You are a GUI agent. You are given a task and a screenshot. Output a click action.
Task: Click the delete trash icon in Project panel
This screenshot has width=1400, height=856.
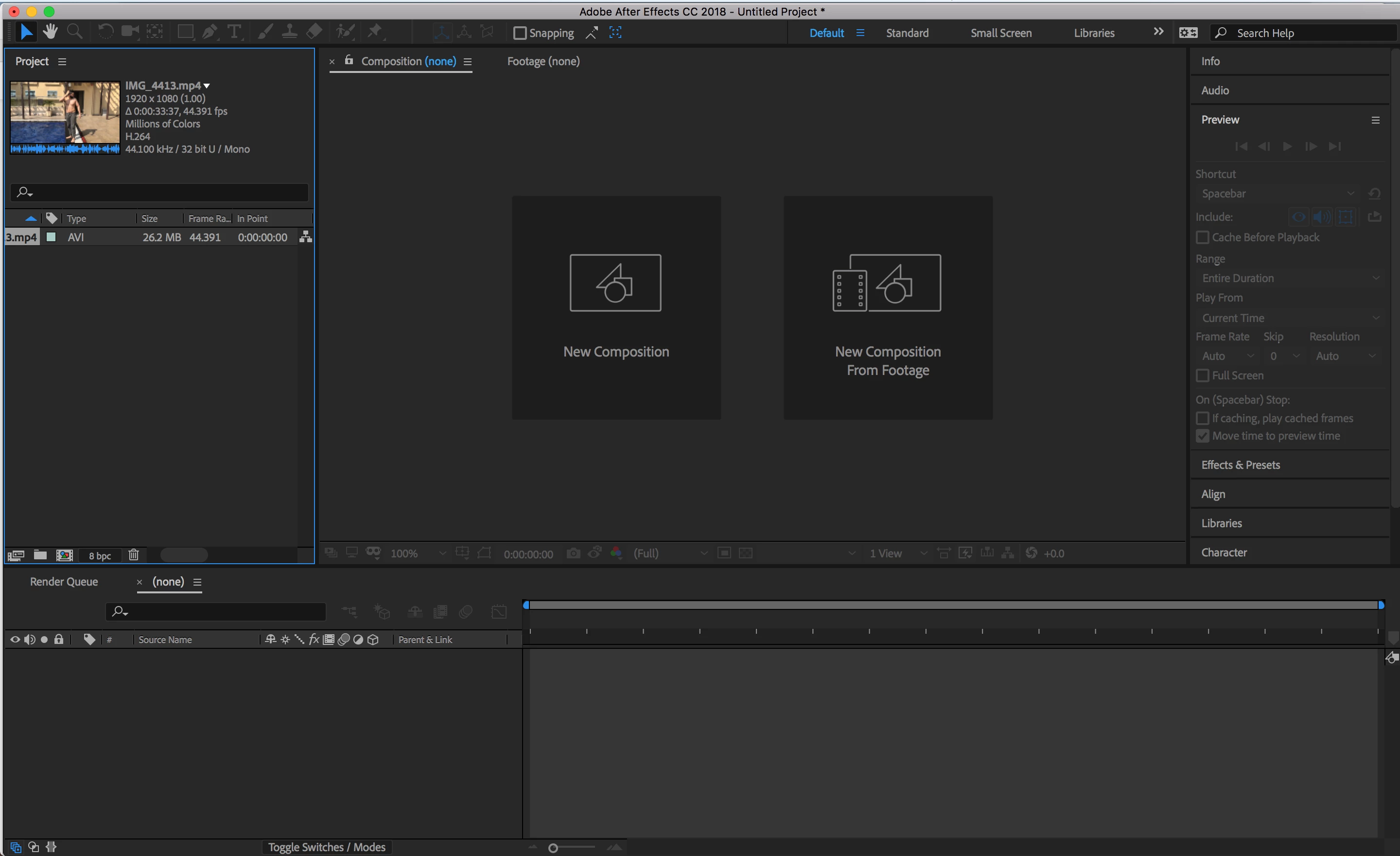click(x=134, y=555)
